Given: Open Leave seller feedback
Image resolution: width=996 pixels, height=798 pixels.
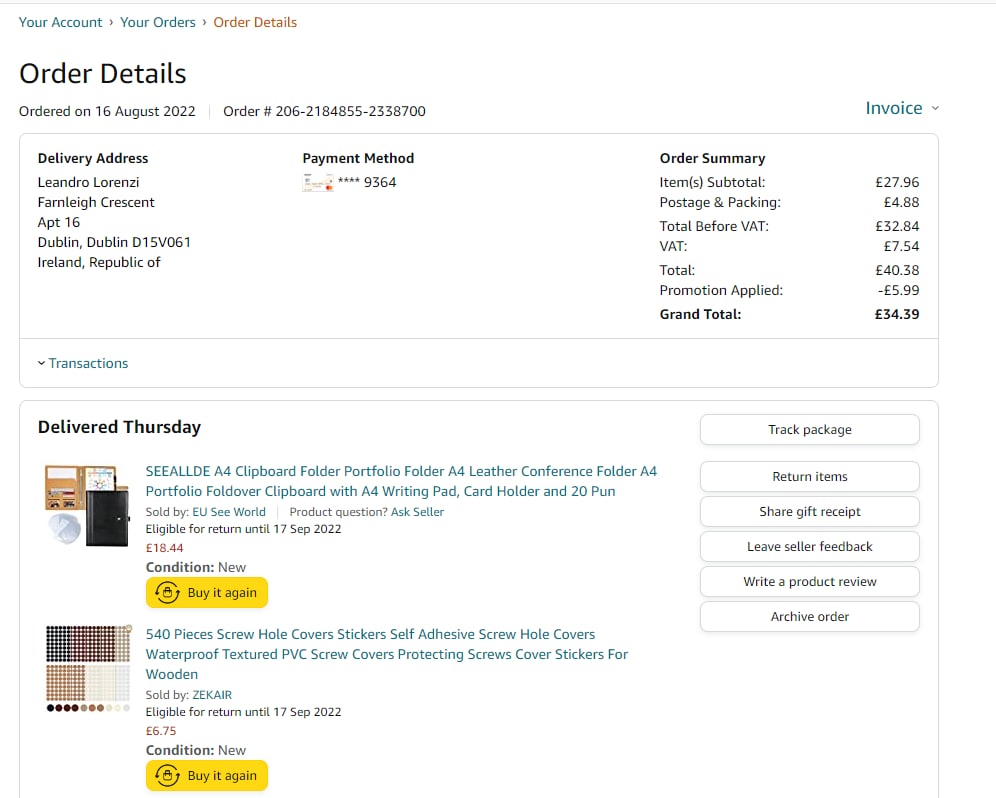Looking at the screenshot, I should pos(809,546).
